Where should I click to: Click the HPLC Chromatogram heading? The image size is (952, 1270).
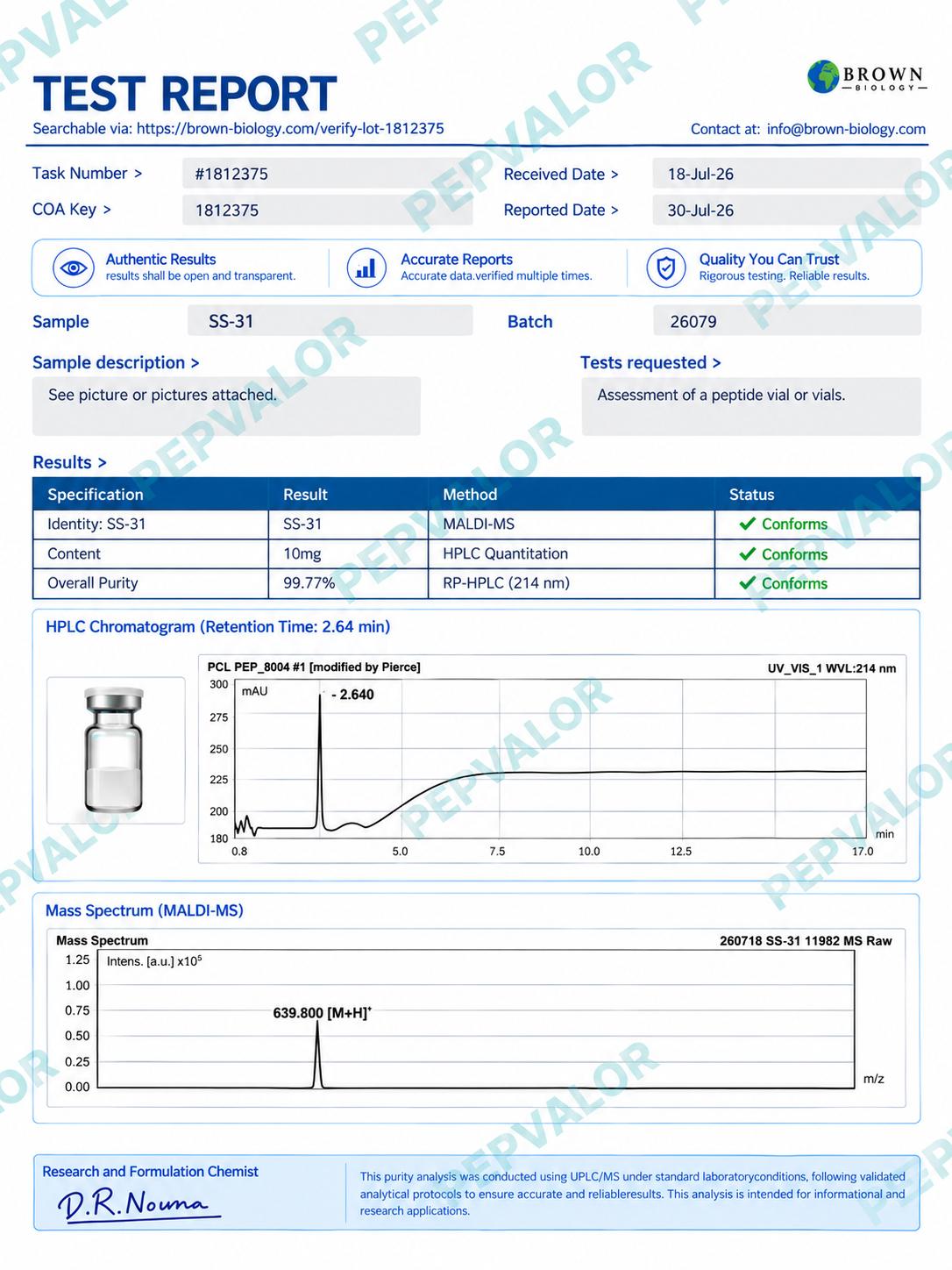218,626
